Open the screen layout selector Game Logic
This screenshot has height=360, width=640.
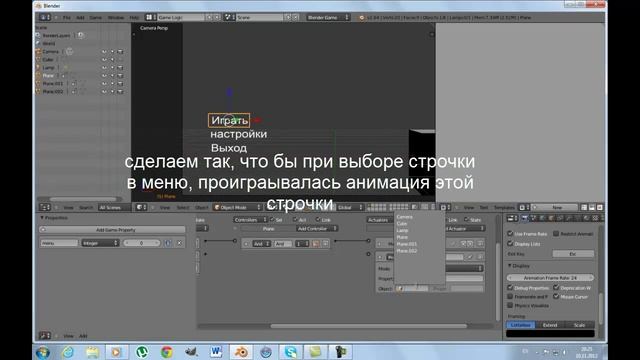click(x=180, y=18)
